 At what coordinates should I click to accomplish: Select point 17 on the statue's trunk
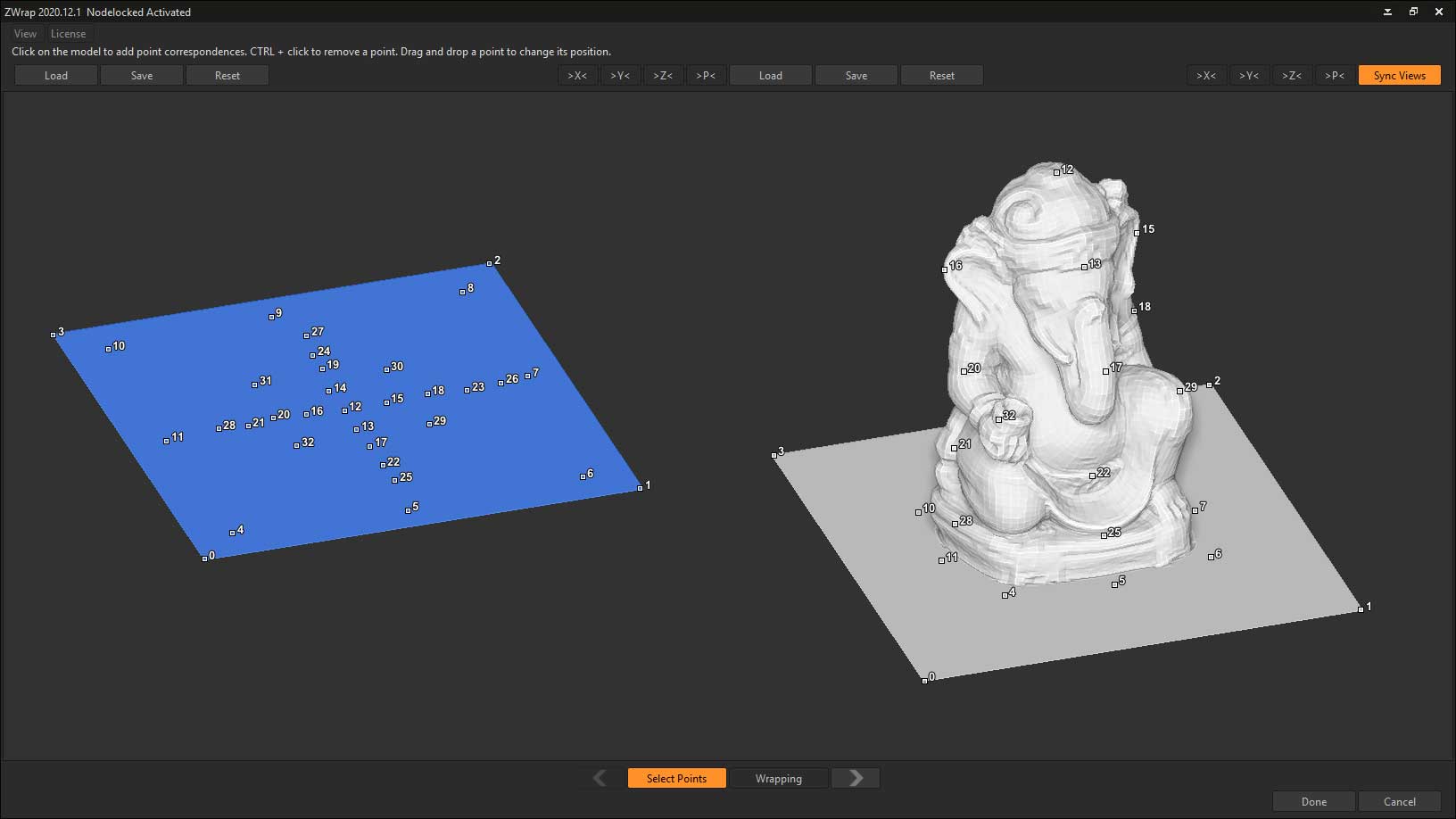tap(1105, 370)
